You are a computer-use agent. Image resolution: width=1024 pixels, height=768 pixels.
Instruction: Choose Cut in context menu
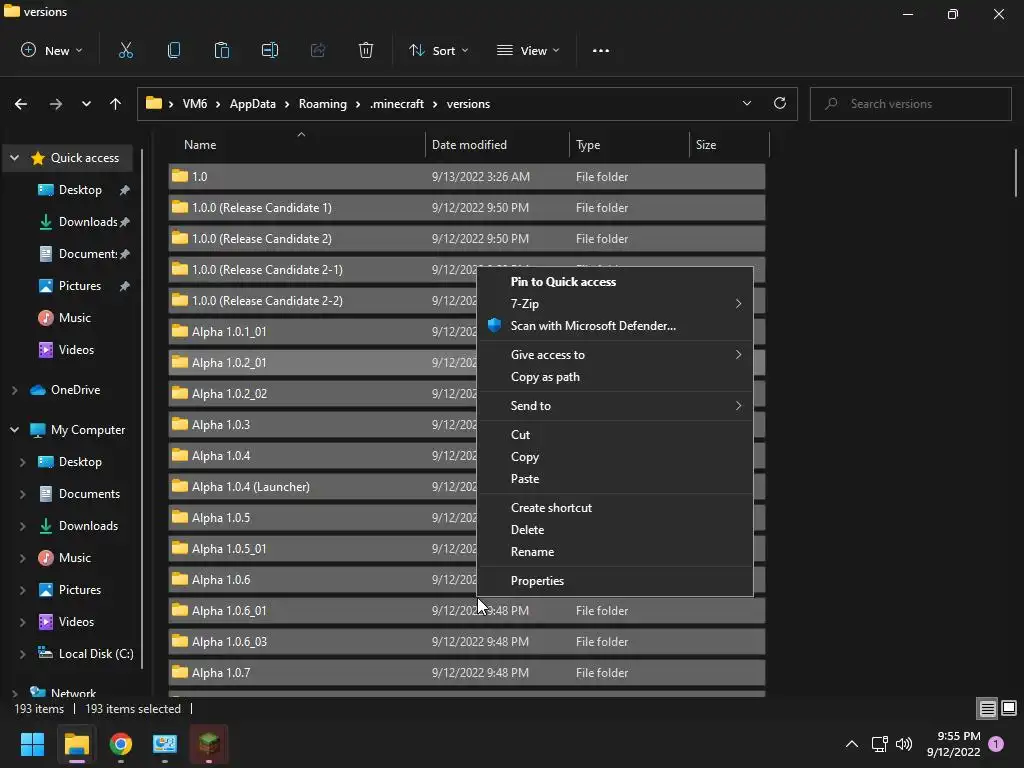pos(615,434)
